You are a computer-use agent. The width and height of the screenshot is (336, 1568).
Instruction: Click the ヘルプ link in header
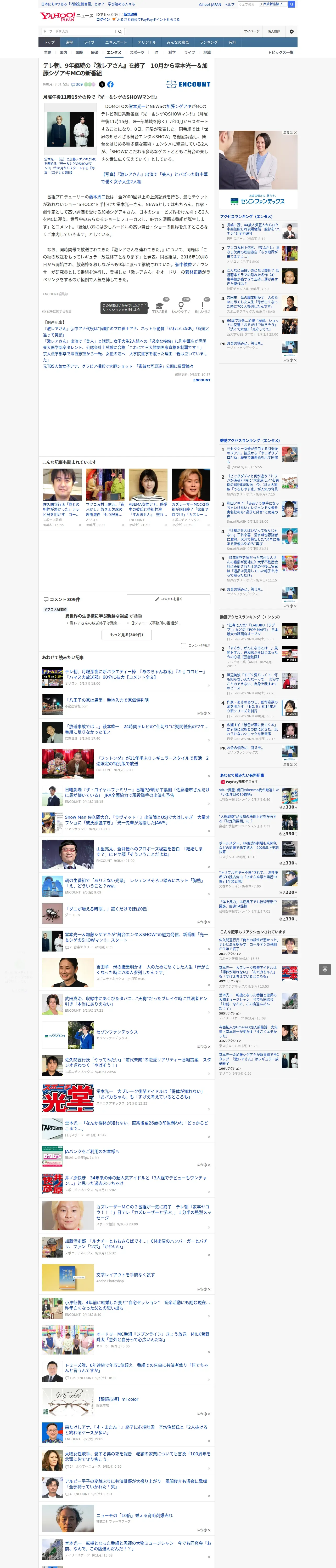(229, 4)
